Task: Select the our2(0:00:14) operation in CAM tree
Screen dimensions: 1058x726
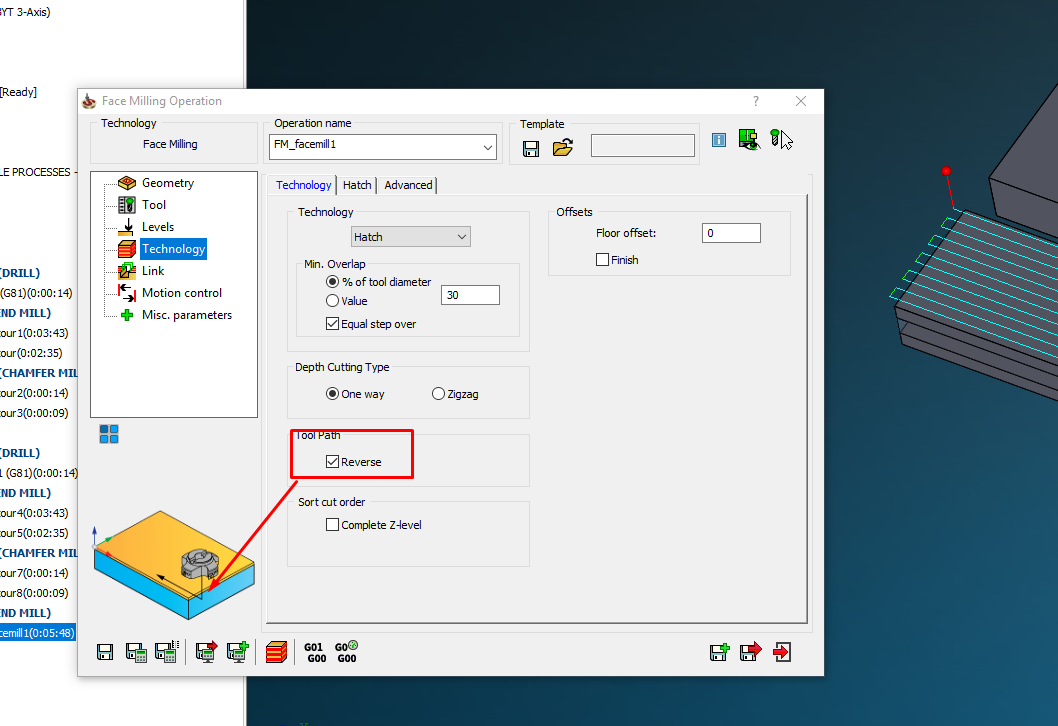Action: [34, 393]
